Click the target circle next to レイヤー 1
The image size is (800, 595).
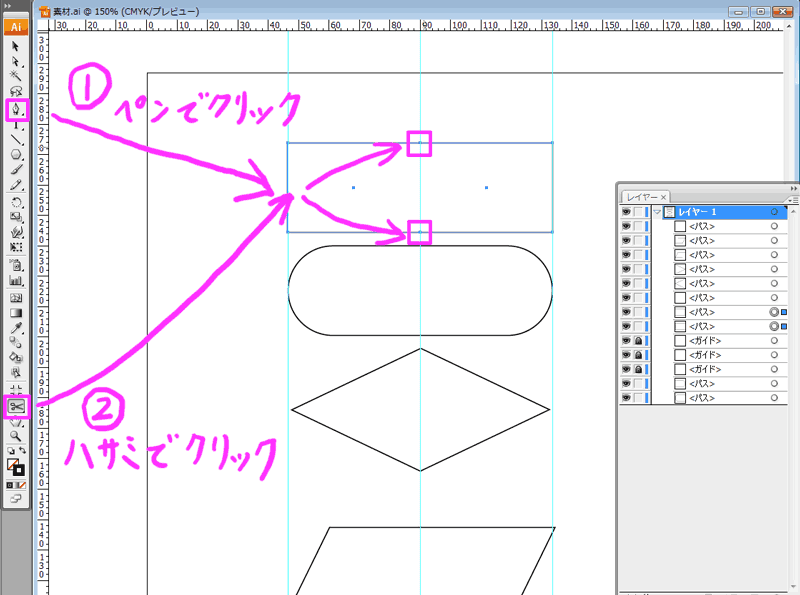coord(775,211)
